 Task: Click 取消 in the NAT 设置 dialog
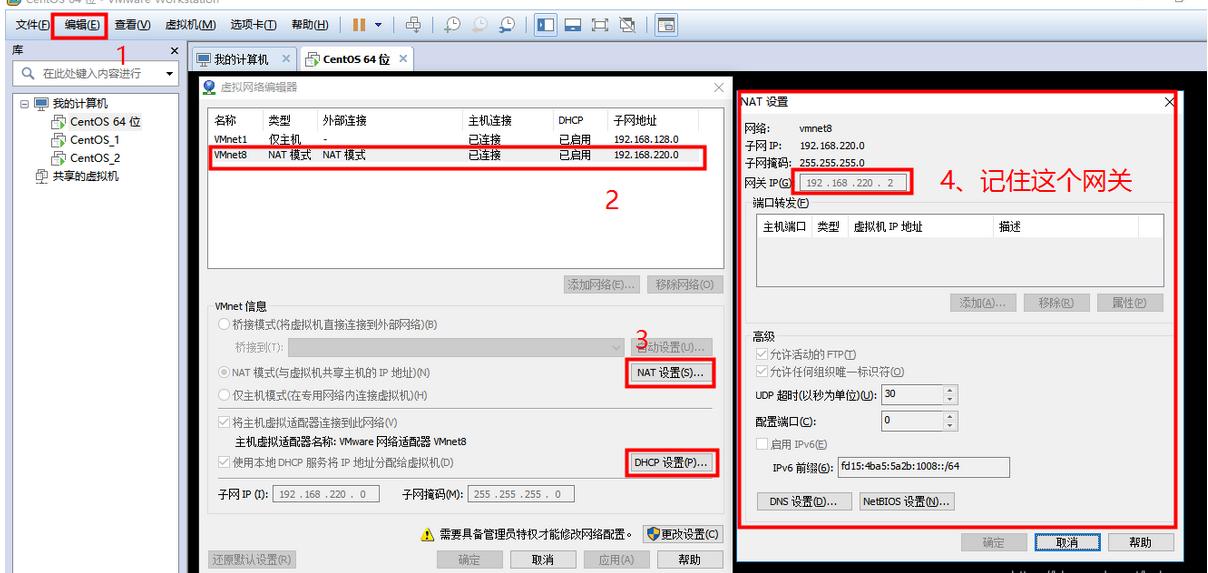coord(1067,543)
